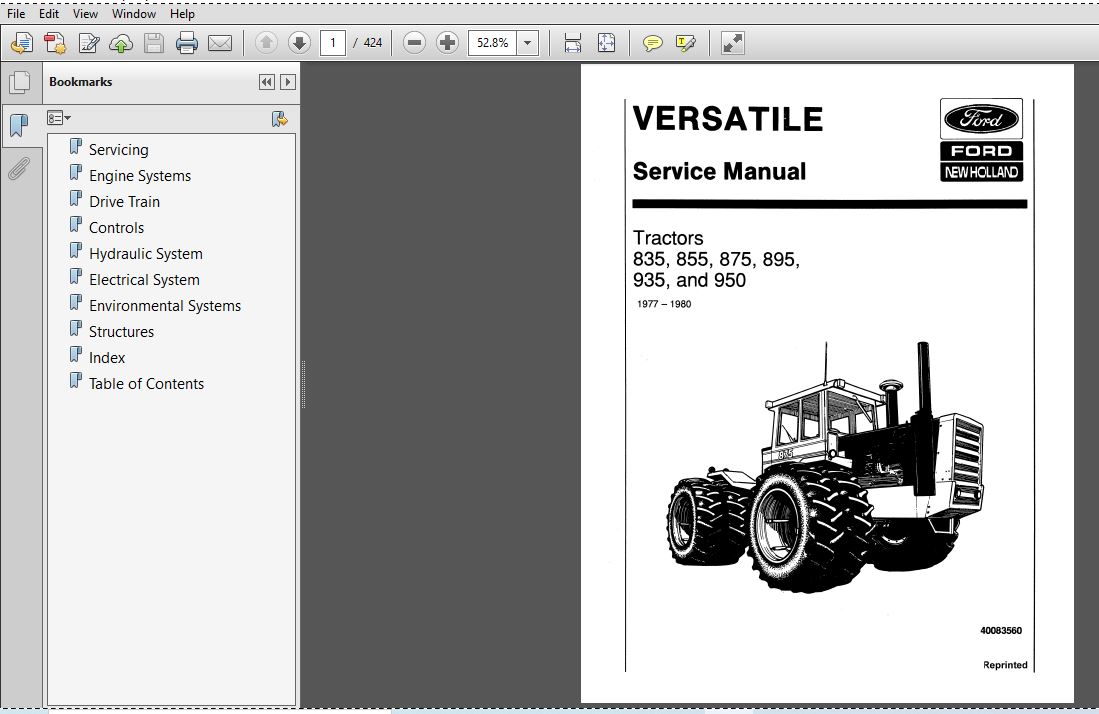Click the cloud upload icon
This screenshot has height=714, width=1099.
(121, 43)
